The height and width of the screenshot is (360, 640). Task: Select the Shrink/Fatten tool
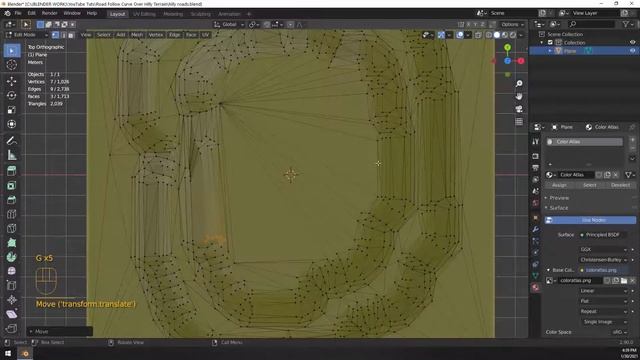tap(12, 300)
